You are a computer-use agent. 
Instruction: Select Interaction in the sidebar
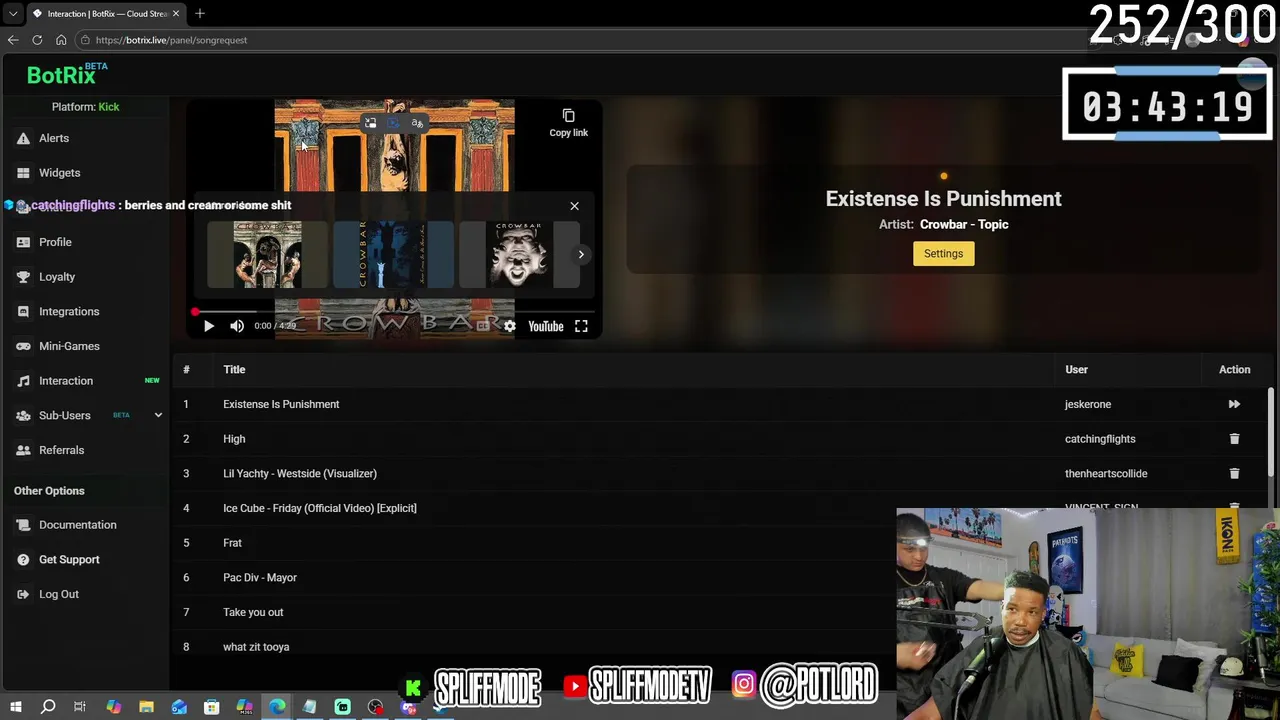pyautogui.click(x=66, y=381)
